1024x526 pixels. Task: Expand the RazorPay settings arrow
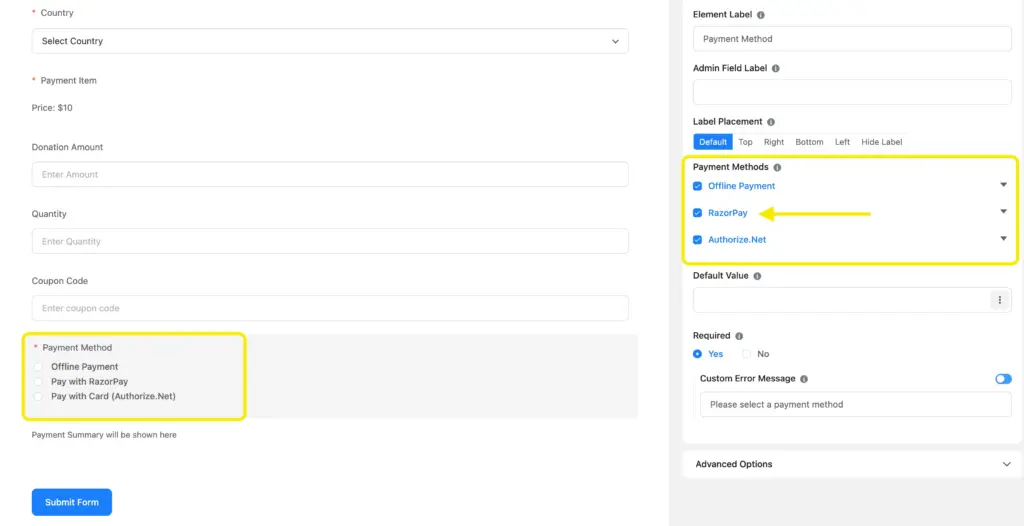[1004, 212]
